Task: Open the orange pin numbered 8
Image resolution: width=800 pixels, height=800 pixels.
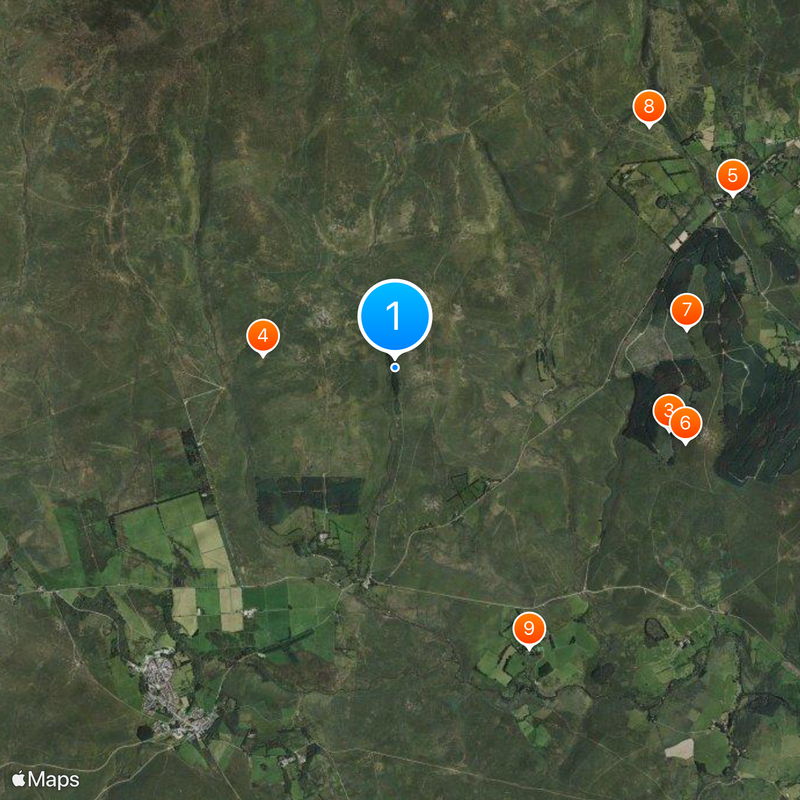Action: pyautogui.click(x=649, y=108)
